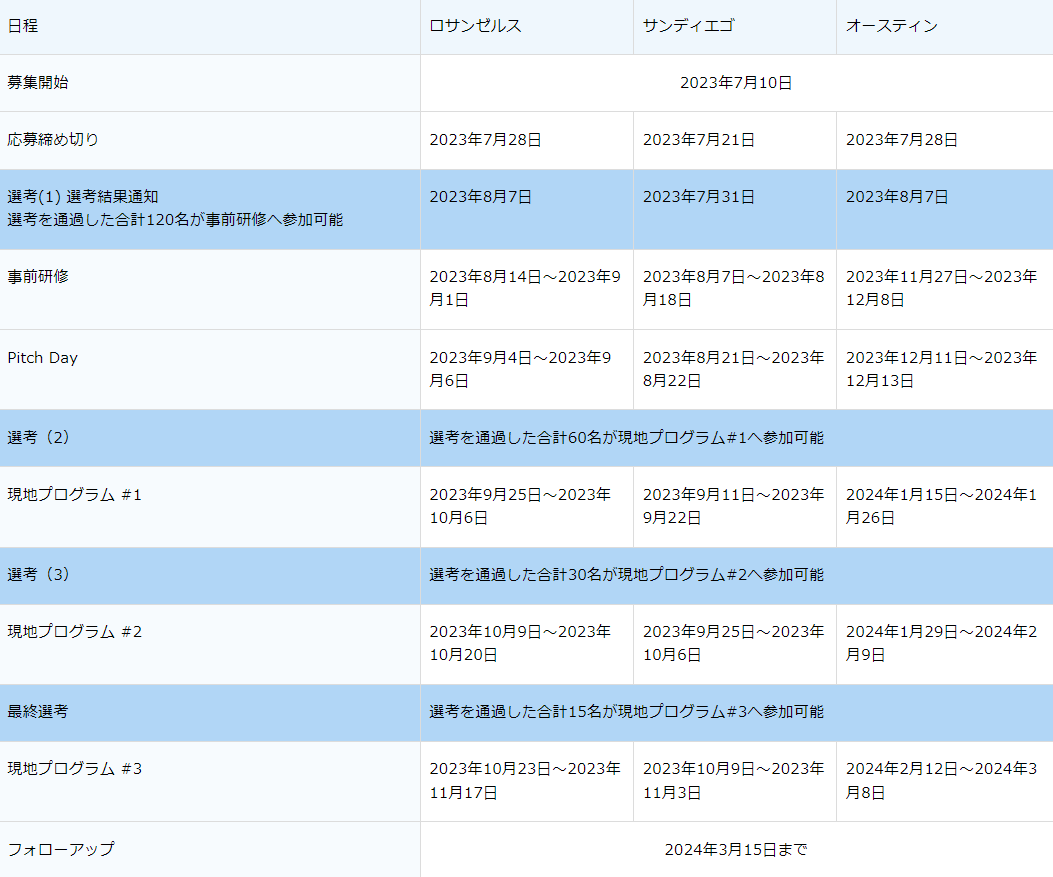This screenshot has width=1053, height=877.
Task: Click the 募集開始 row label
Action: [38, 83]
